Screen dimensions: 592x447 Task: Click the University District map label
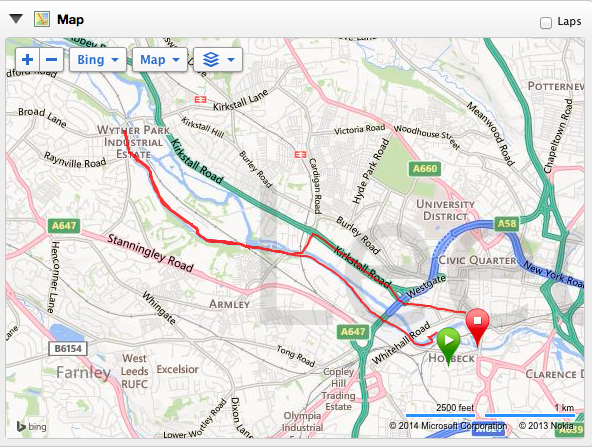445,210
